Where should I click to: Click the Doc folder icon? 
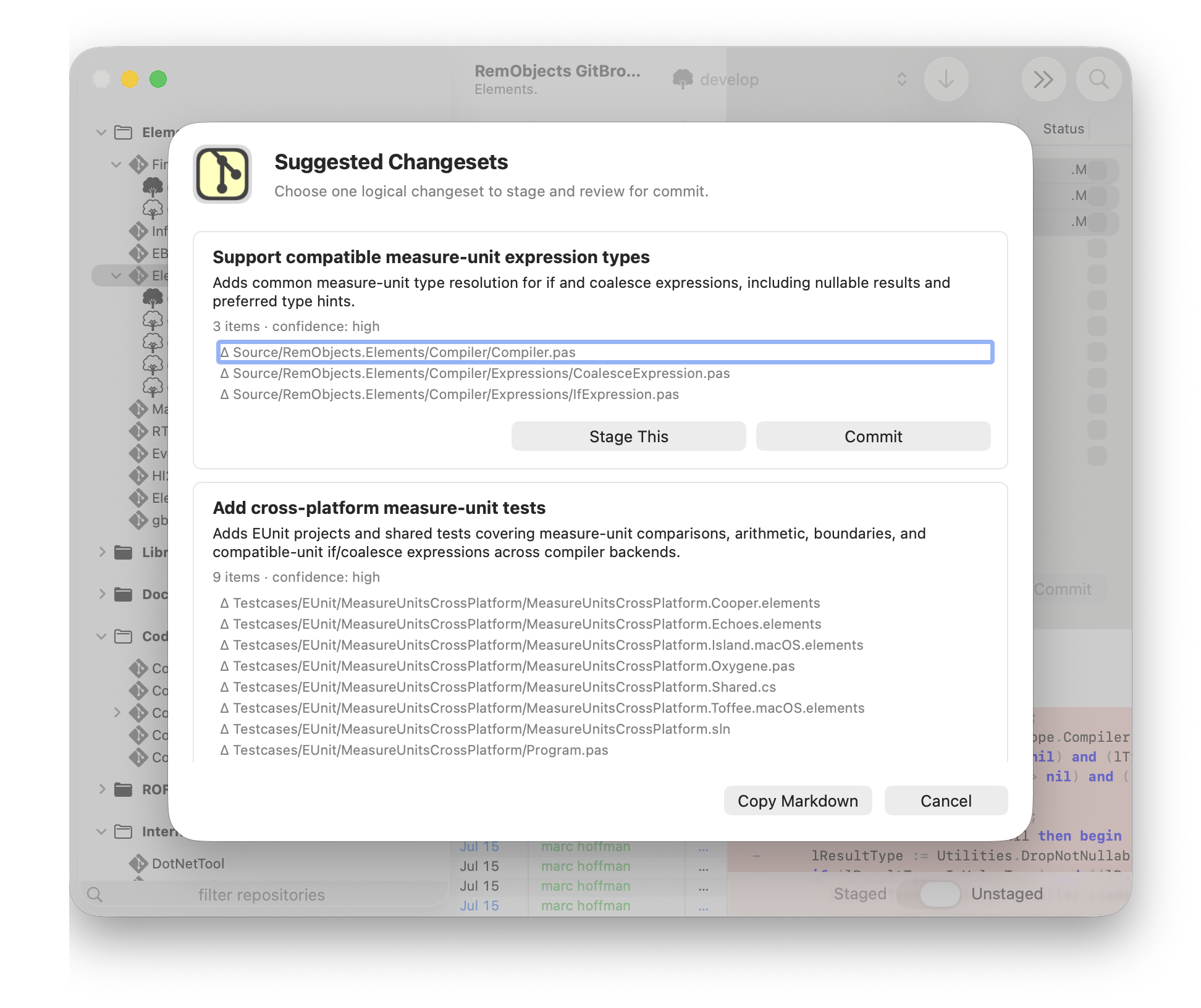point(124,594)
